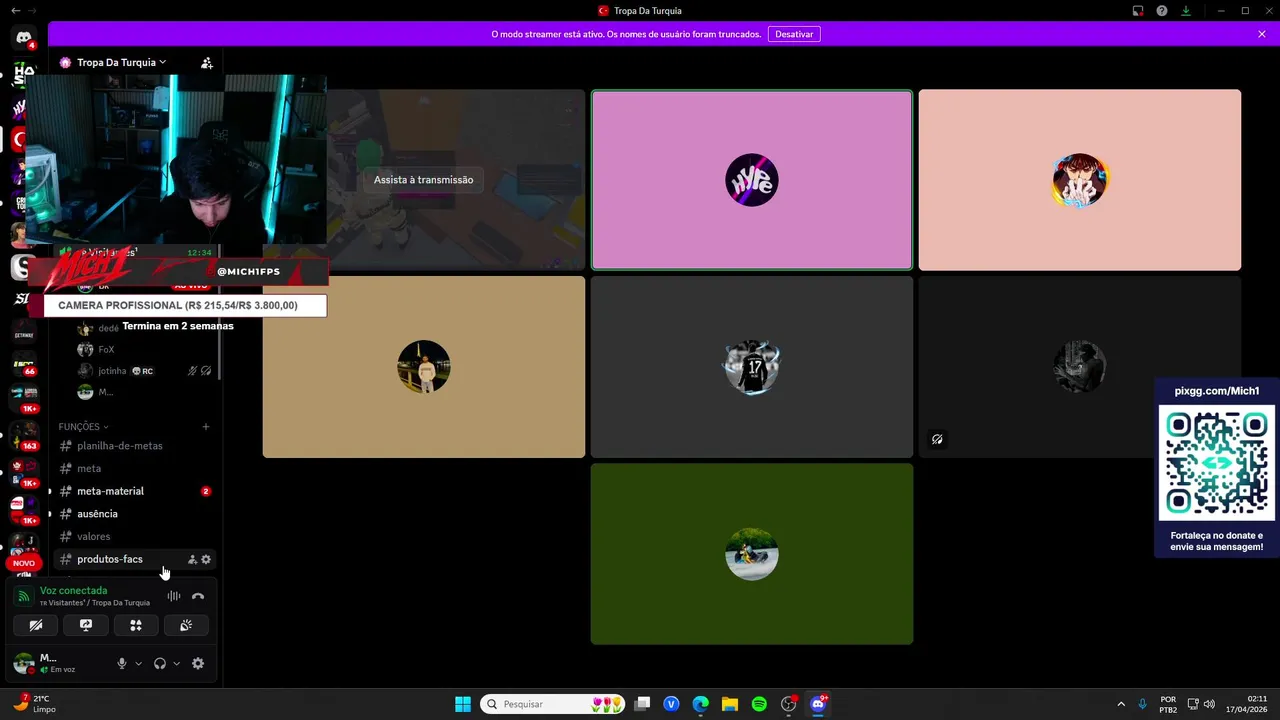Click the taskbar Pesquisar search box
Image resolution: width=1280 pixels, height=720 pixels.
(x=554, y=704)
